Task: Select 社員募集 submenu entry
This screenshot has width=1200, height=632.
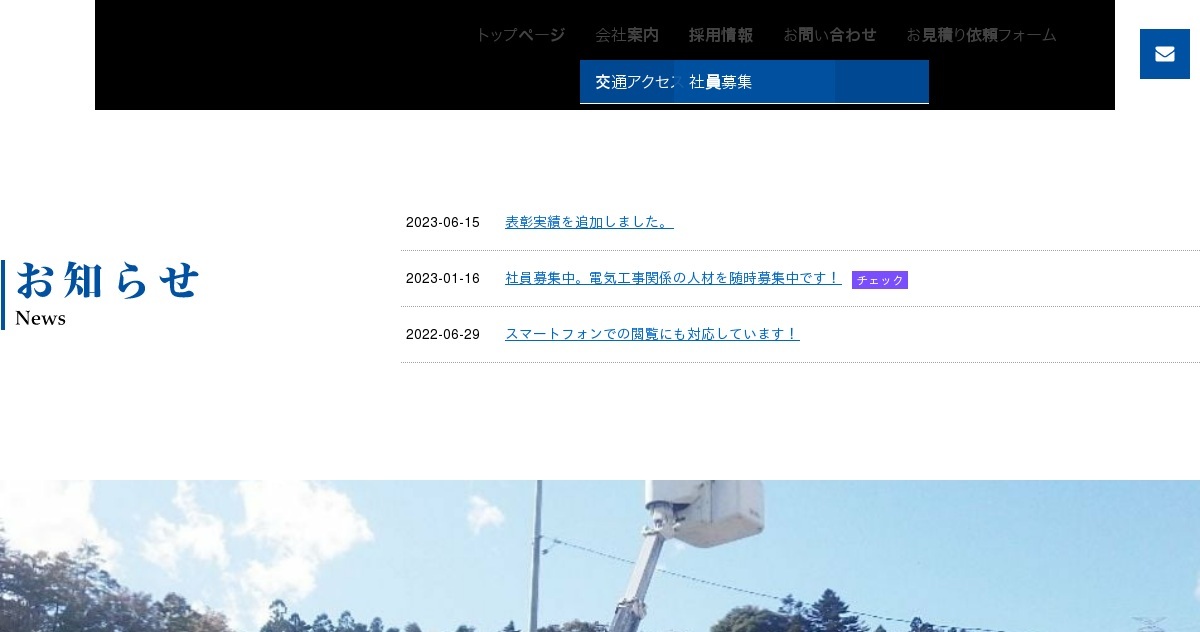Action: (755, 82)
